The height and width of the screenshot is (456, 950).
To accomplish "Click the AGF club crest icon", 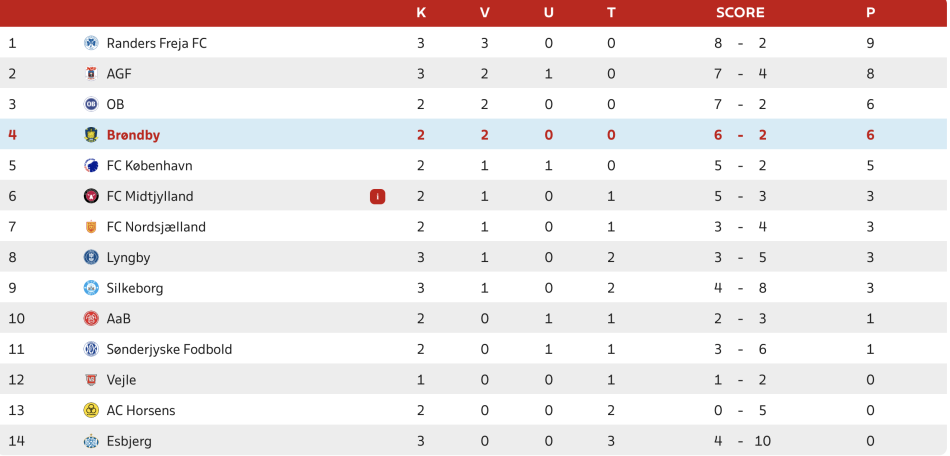I will [x=91, y=74].
